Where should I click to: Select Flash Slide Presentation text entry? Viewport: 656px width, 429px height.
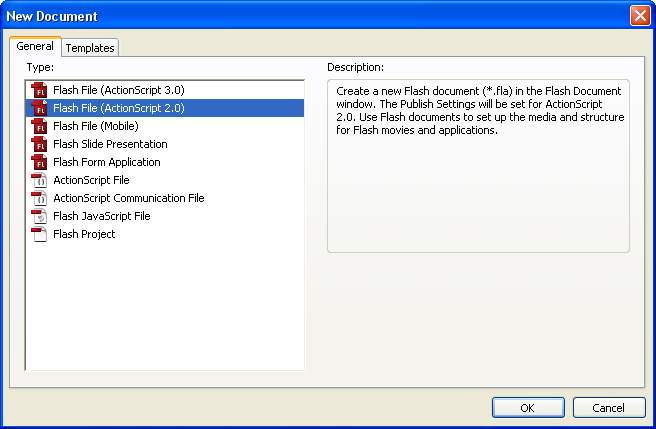[110, 144]
